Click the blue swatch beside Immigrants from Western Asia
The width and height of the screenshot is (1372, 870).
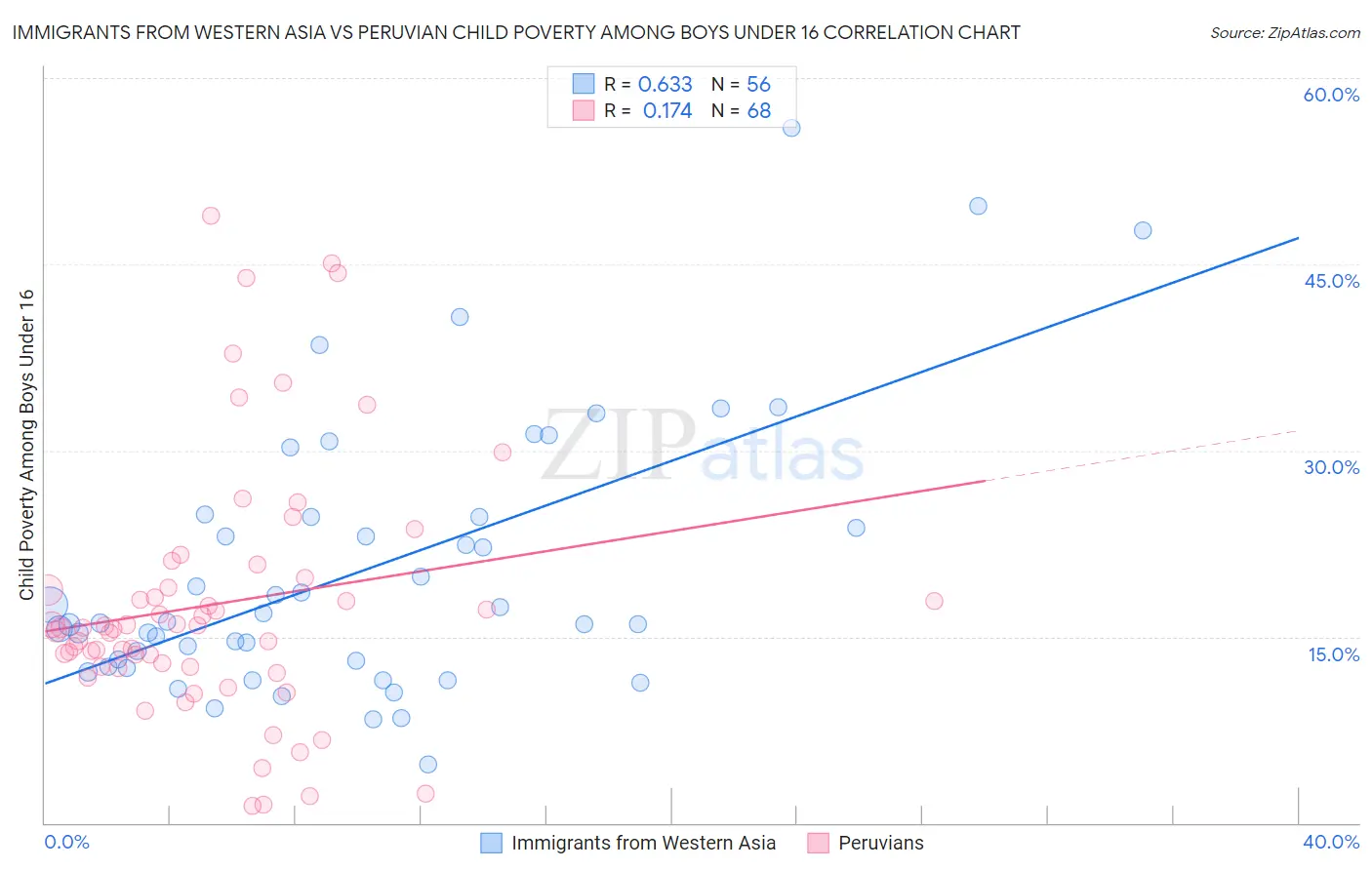pyautogui.click(x=491, y=843)
